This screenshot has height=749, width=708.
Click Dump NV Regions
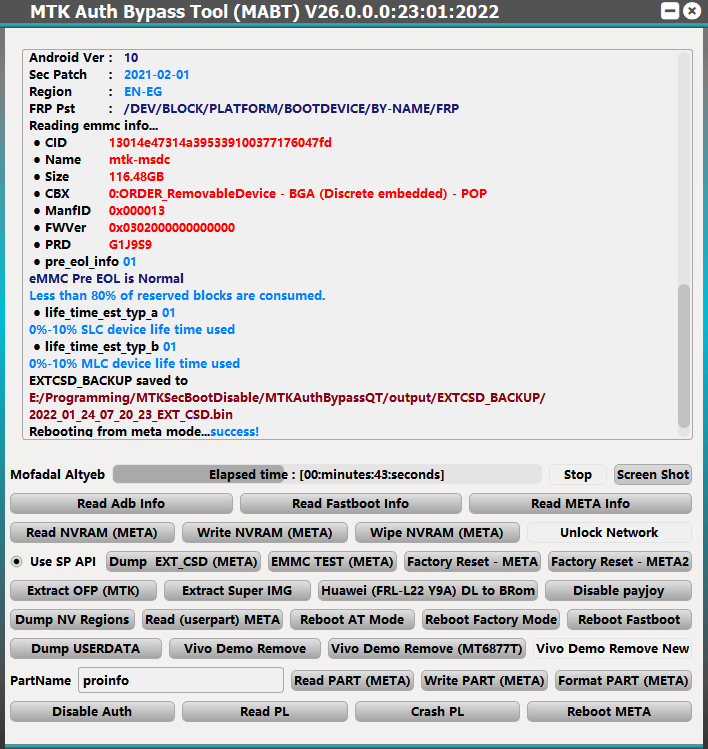pos(72,620)
